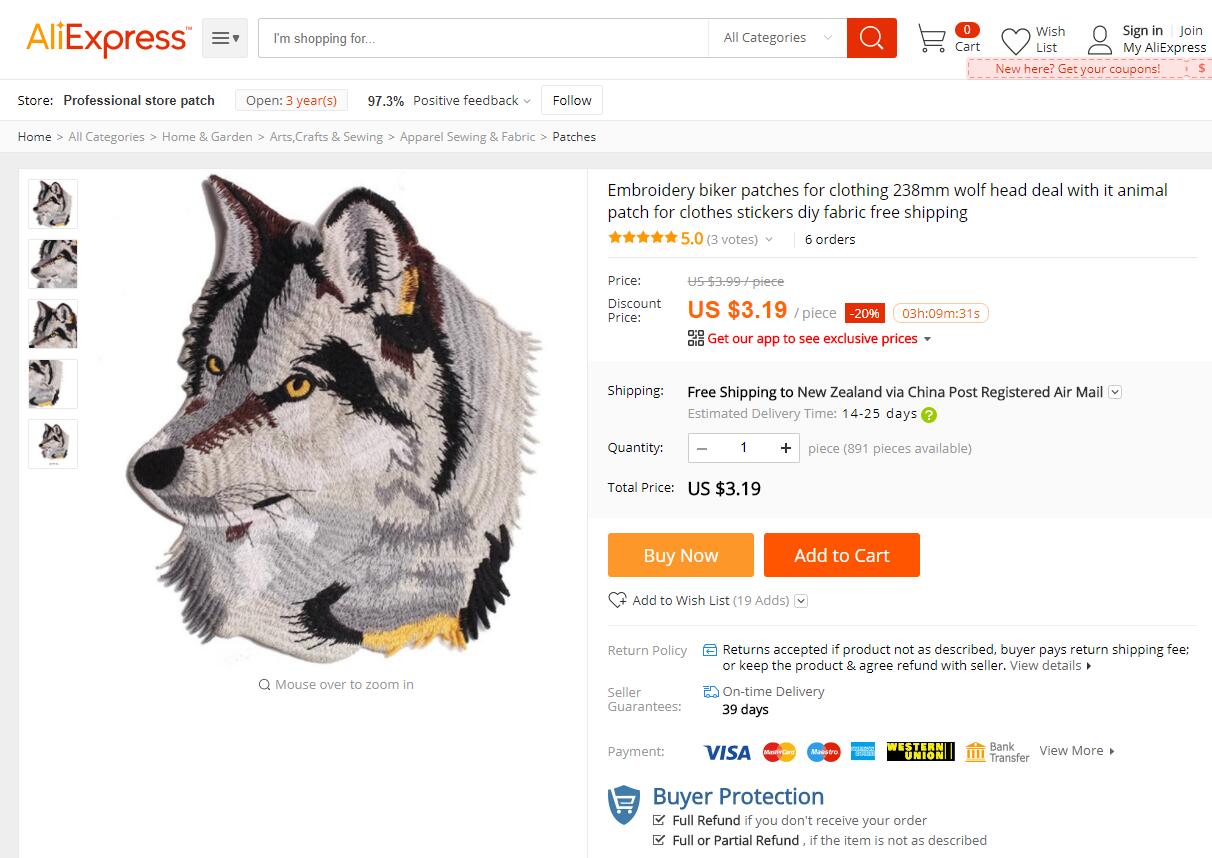Open Arts, Crafts & Sewing breadcrumb
Screen dimensions: 1212x858
(326, 137)
